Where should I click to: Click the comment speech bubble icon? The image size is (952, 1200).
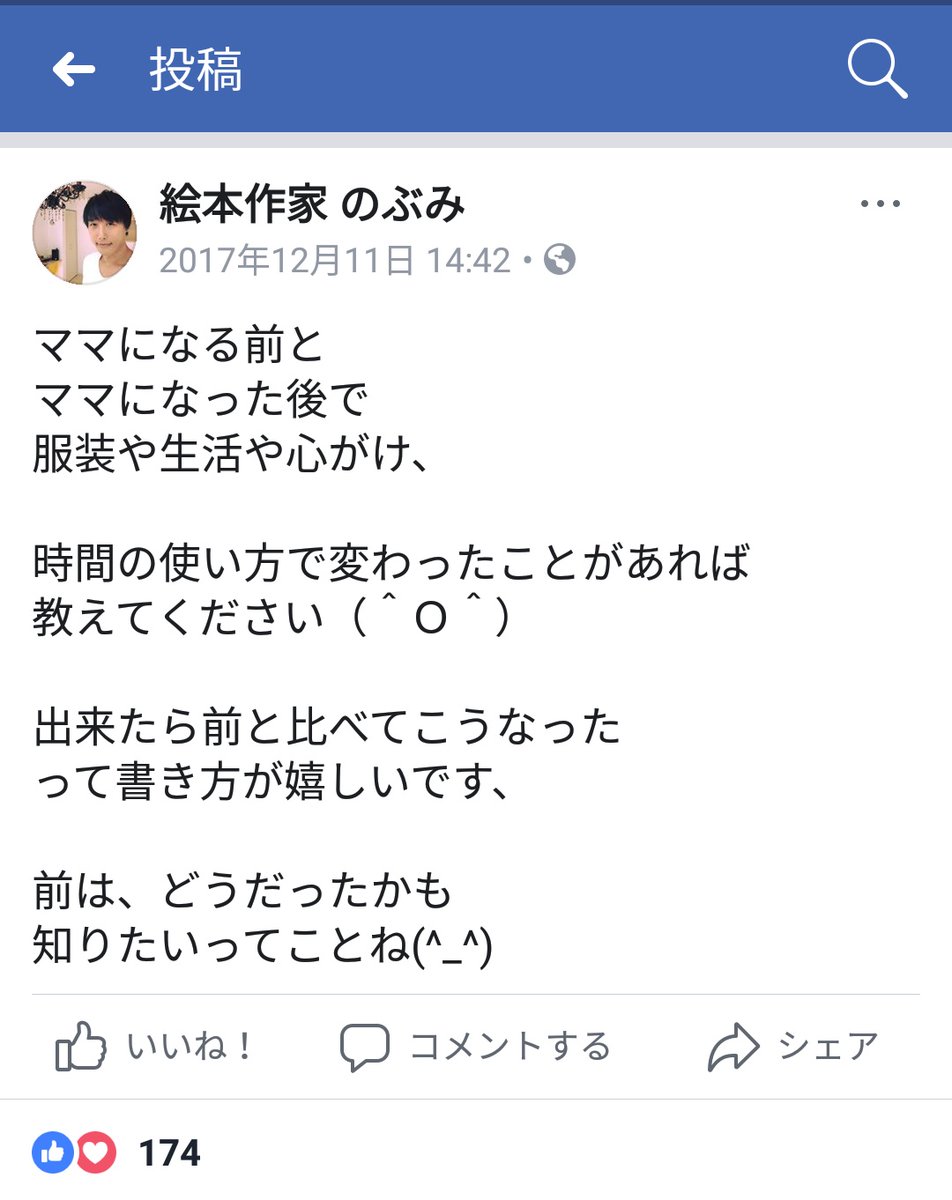pos(364,1047)
